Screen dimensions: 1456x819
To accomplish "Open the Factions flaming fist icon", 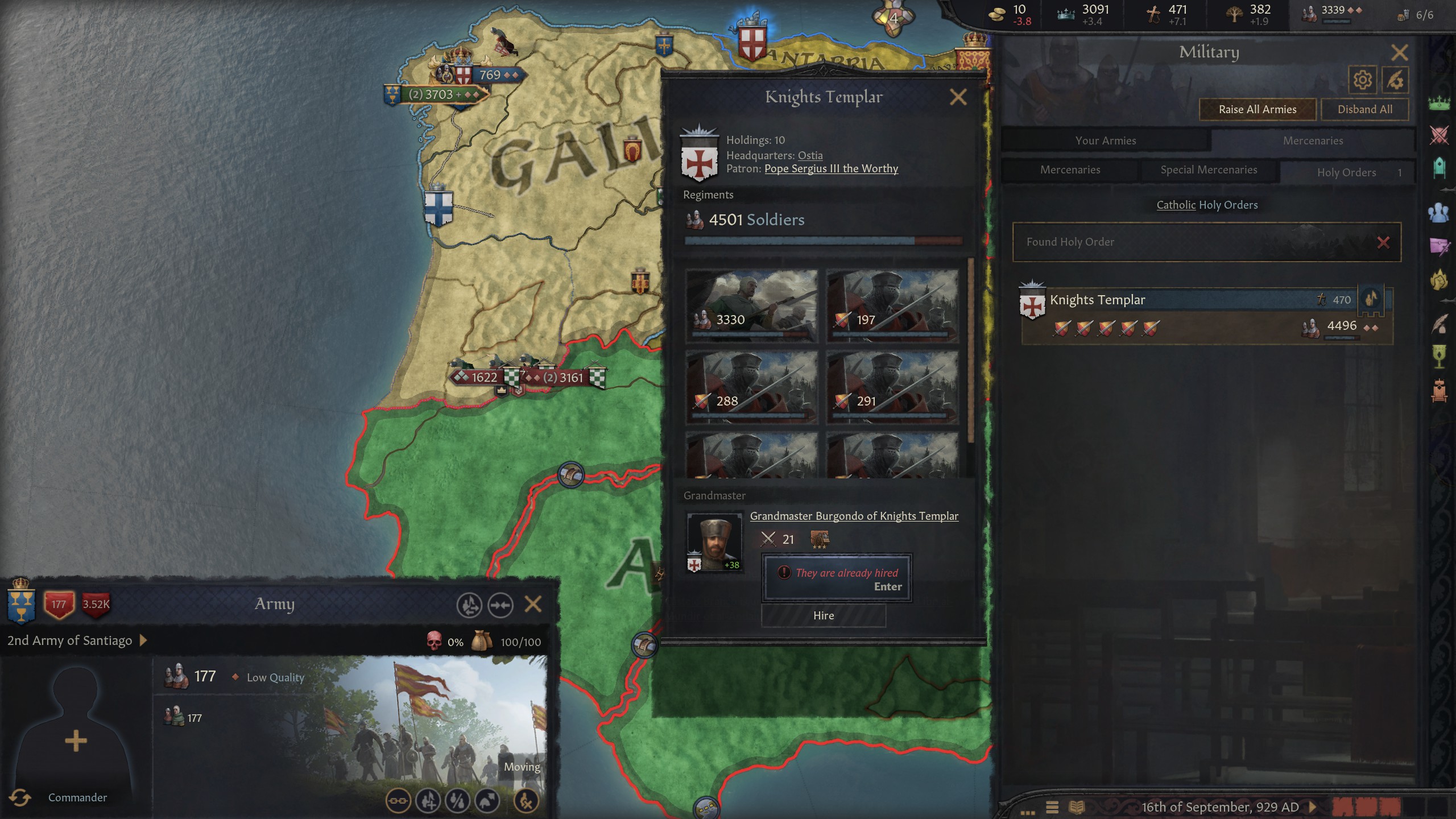I will point(1439,279).
